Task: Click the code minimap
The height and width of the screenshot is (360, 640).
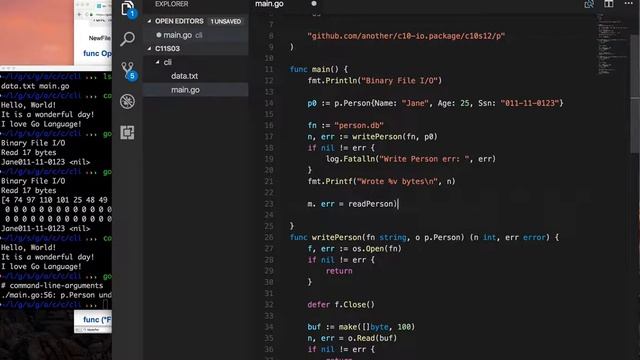Action: (x=612, y=44)
